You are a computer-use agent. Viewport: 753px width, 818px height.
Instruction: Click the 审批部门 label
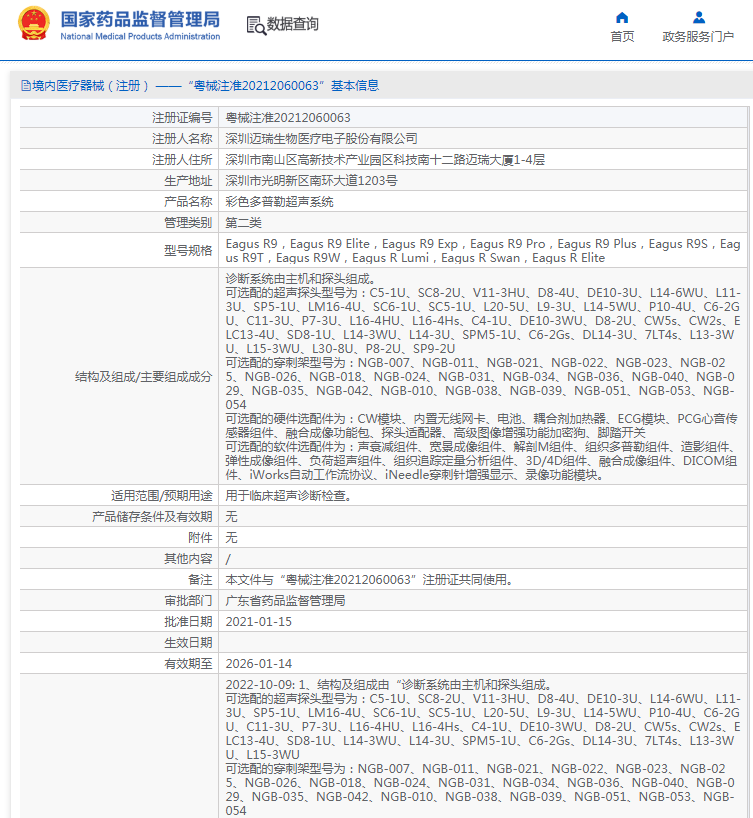click(188, 600)
